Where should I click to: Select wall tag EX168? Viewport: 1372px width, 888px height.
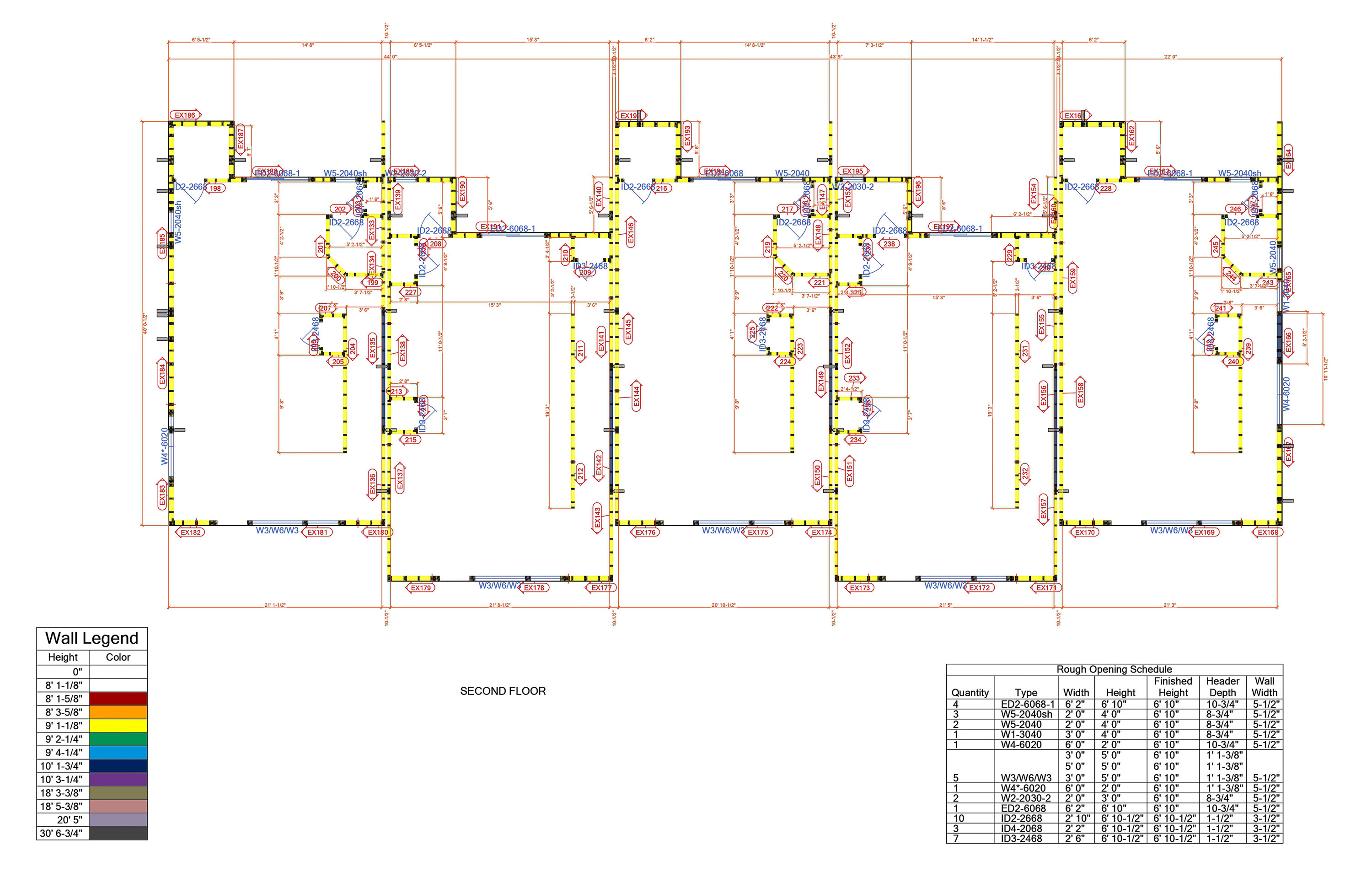coord(1267,532)
